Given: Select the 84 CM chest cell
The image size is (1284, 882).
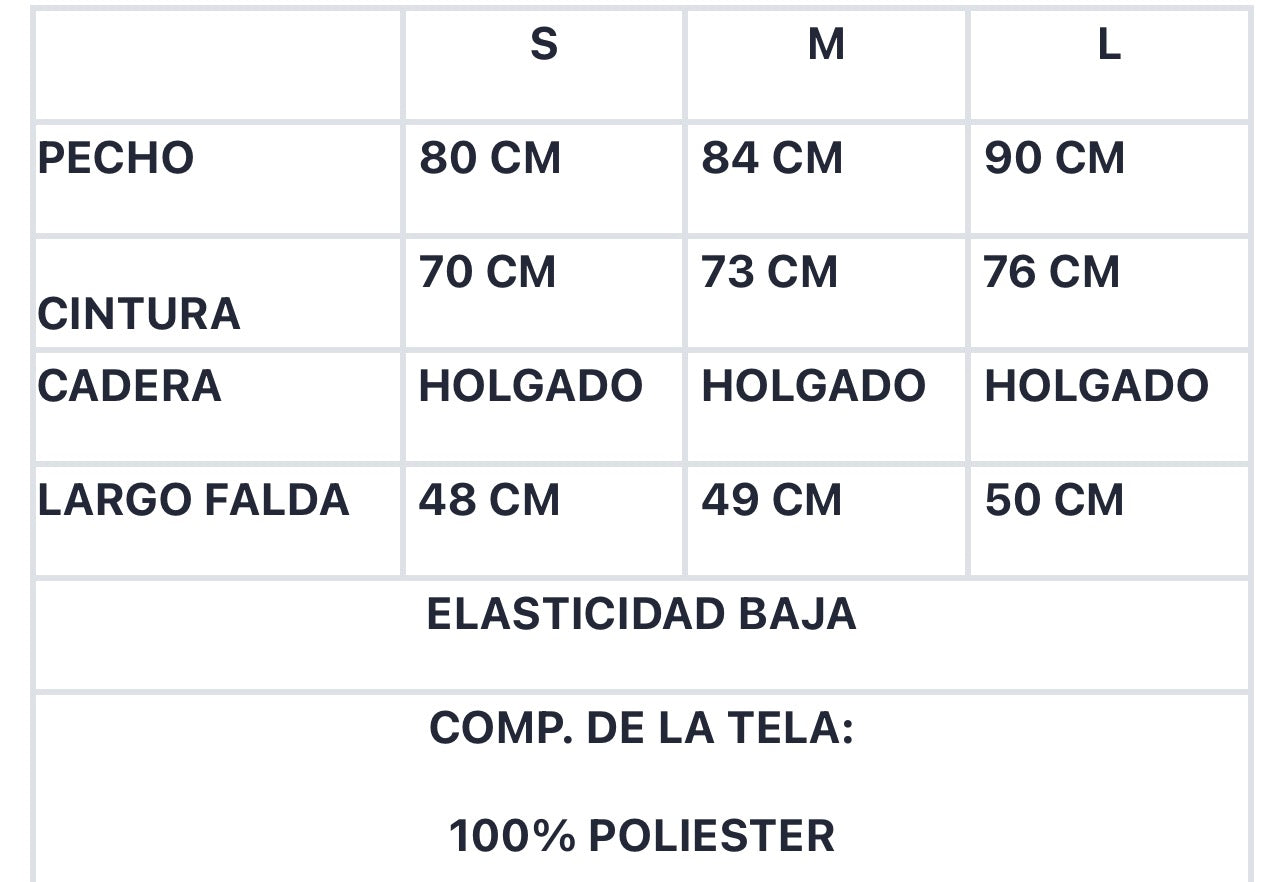Looking at the screenshot, I should point(772,158).
